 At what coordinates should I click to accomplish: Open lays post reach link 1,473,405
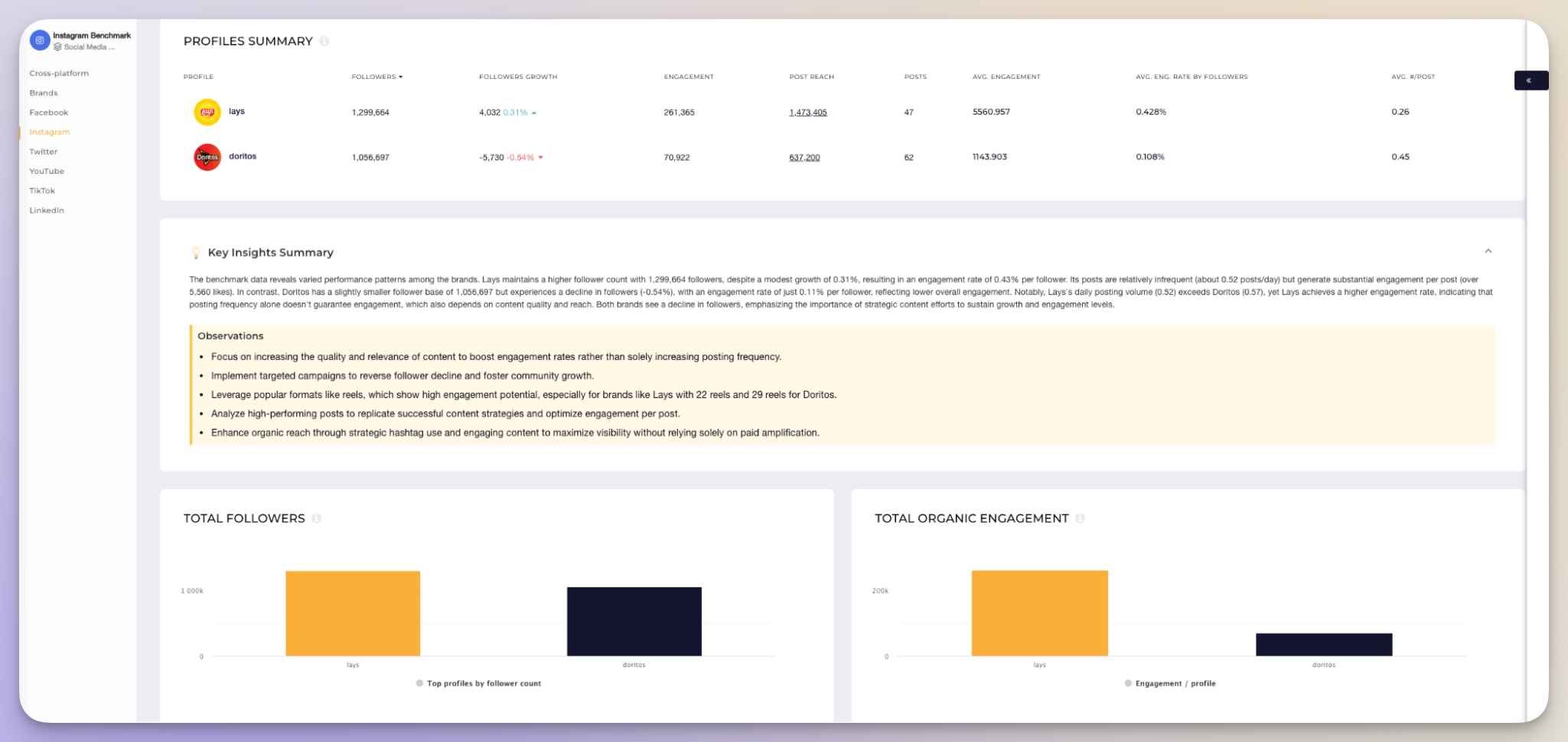tap(808, 113)
